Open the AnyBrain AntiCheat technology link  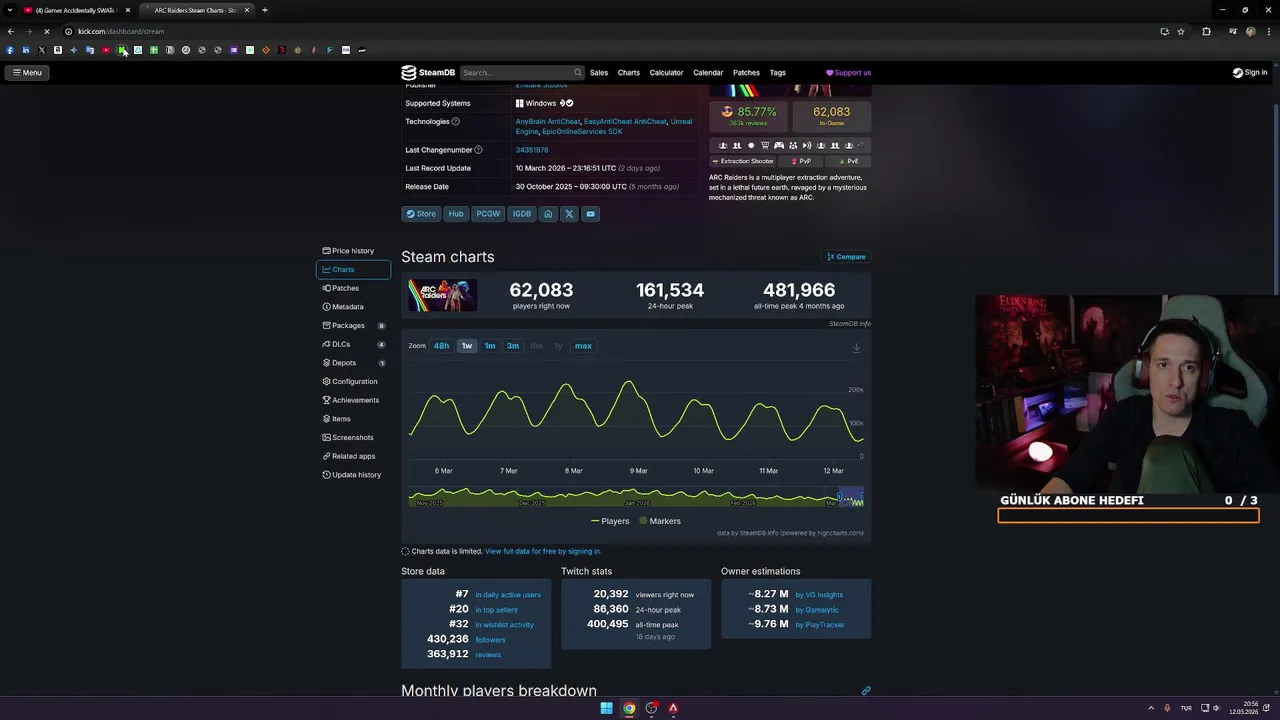click(x=548, y=122)
